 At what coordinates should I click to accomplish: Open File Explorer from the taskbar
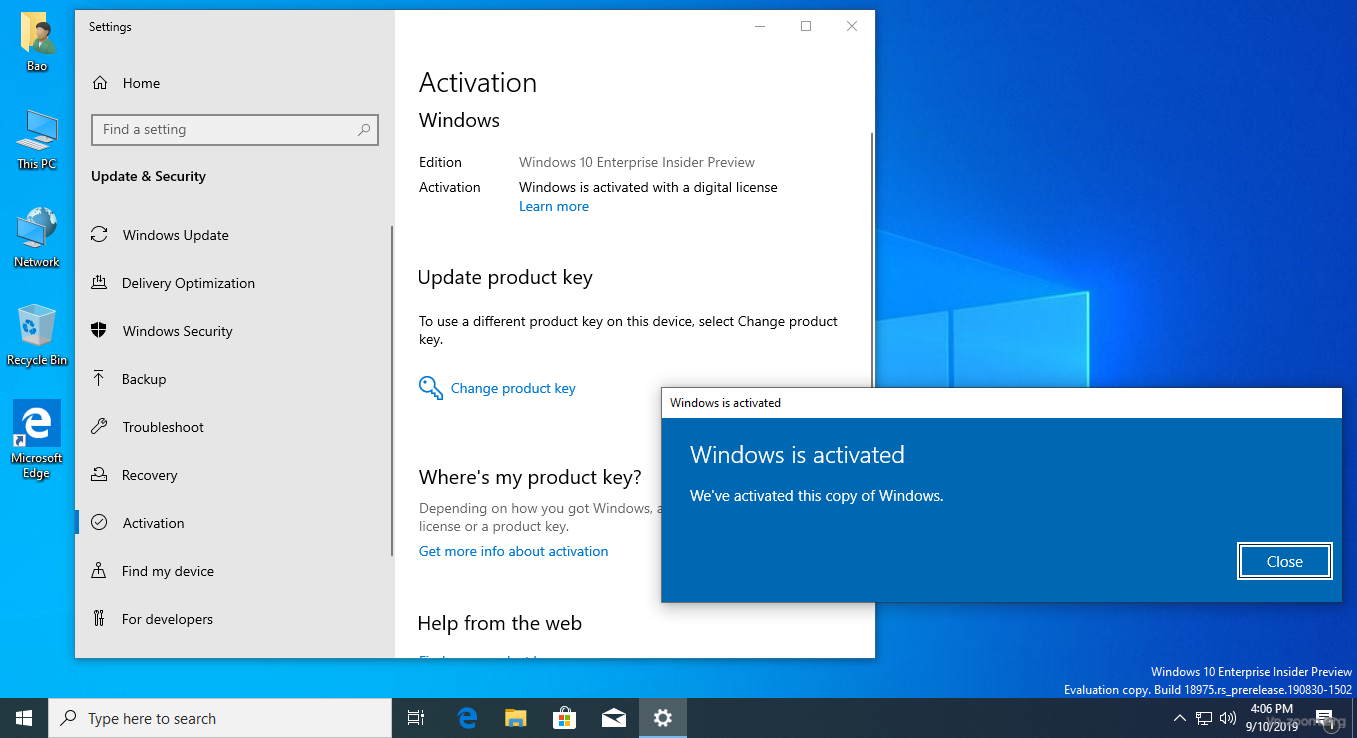(516, 718)
